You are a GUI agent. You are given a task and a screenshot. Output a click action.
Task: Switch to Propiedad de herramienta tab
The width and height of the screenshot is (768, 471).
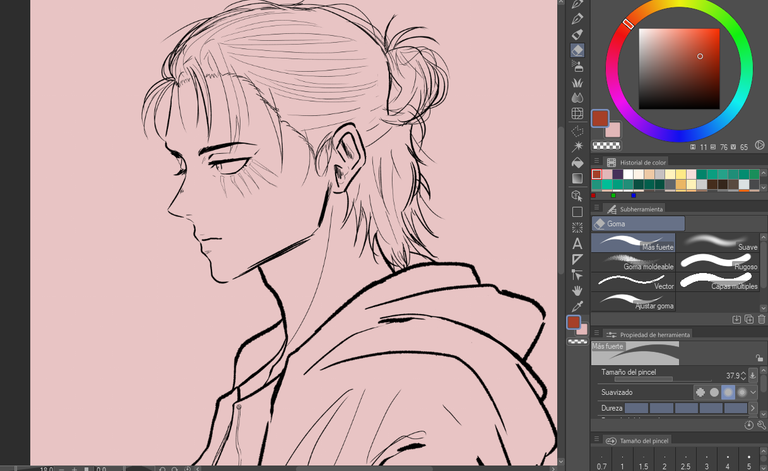tap(648, 334)
